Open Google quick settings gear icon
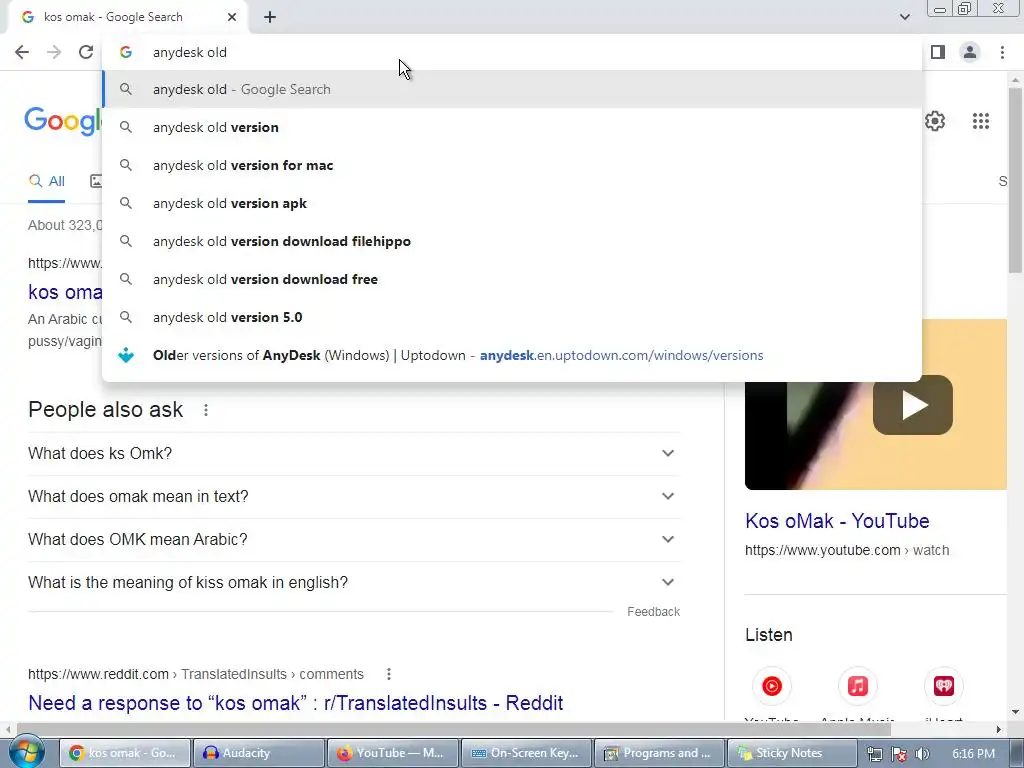1024x768 pixels. (935, 121)
